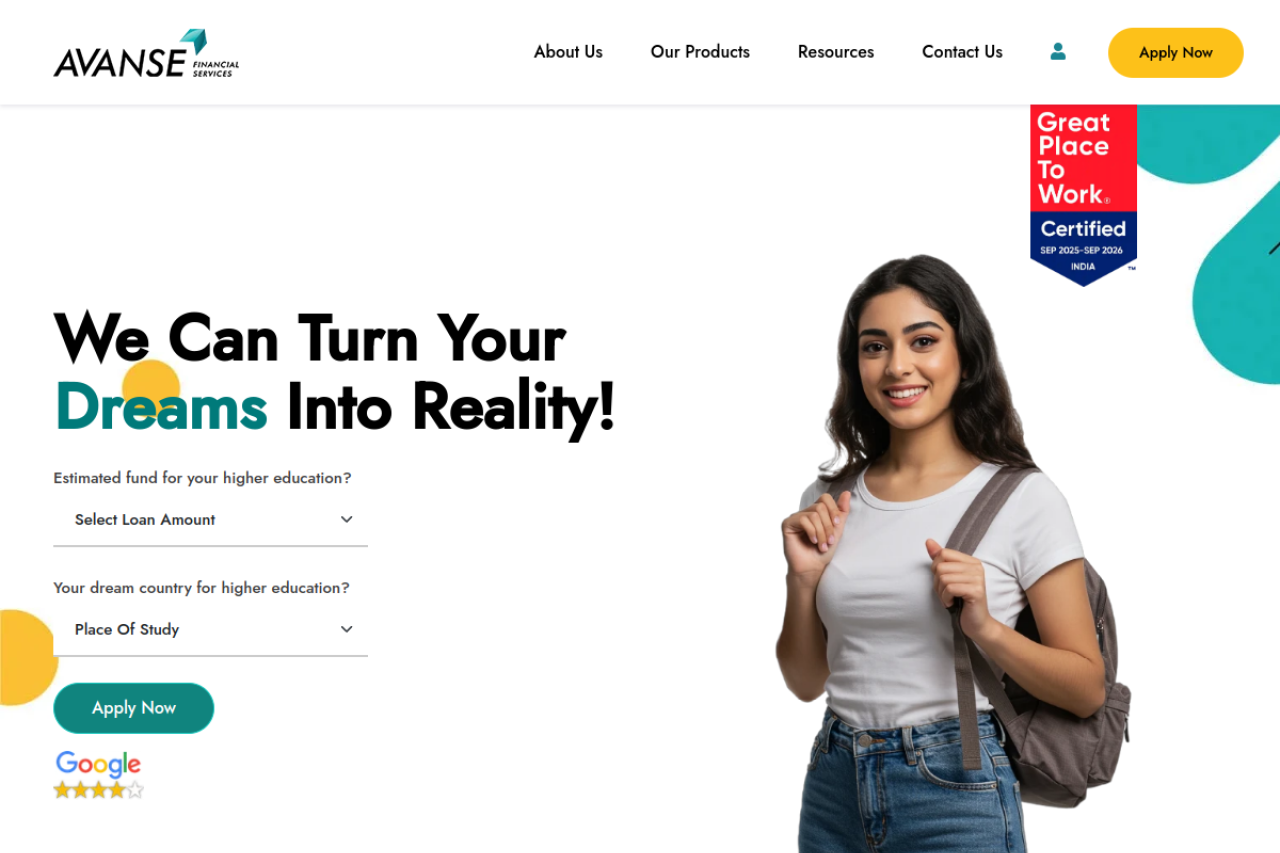This screenshot has height=853, width=1280.
Task: Click the yellow Apply Now header button
Action: tap(1176, 53)
